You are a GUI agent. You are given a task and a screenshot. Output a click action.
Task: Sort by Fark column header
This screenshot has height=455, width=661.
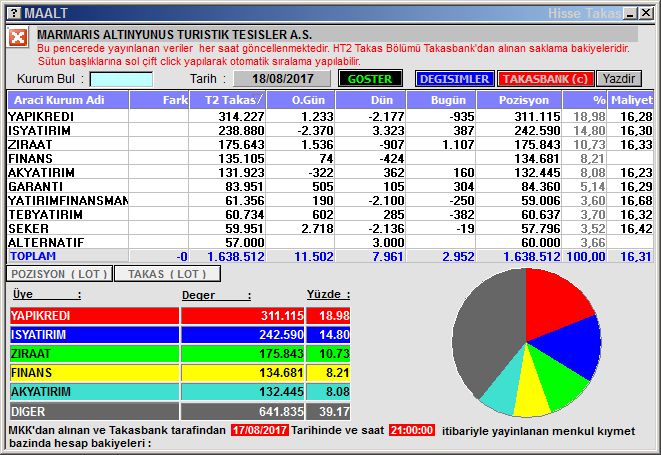click(159, 100)
